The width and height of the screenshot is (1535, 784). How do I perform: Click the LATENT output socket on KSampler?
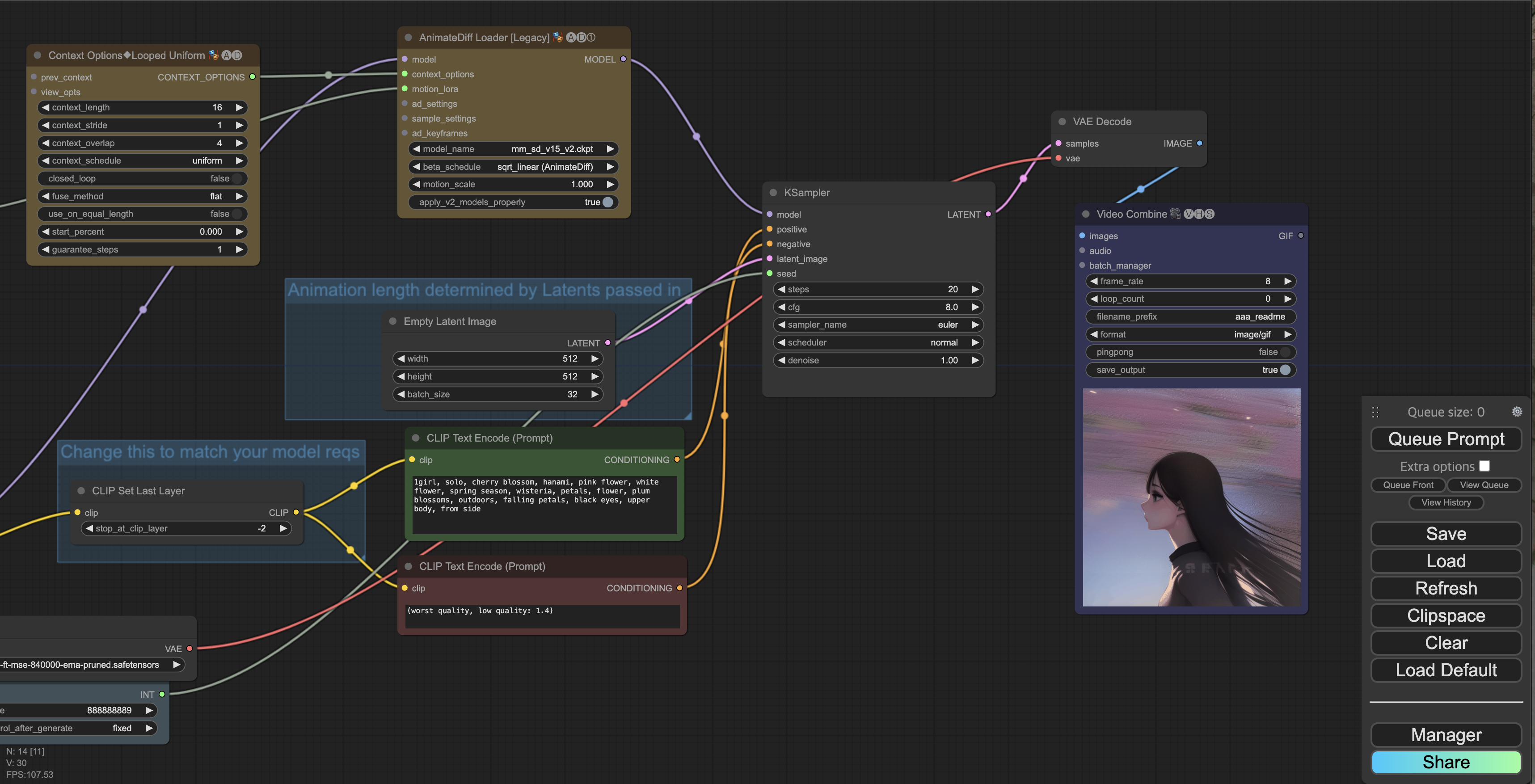tap(988, 214)
